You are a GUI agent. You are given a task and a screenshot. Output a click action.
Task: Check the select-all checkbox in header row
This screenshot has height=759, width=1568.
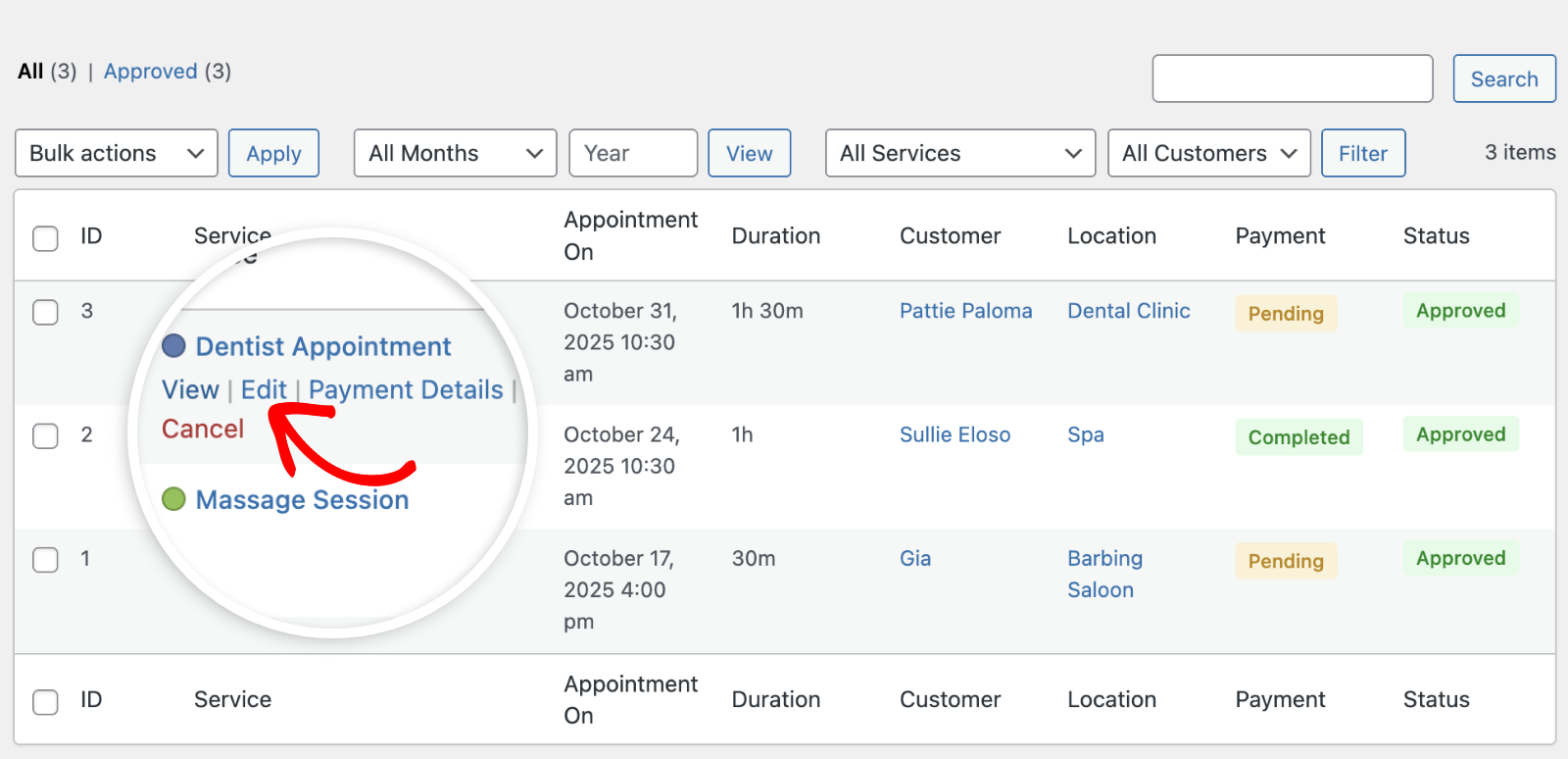point(45,238)
